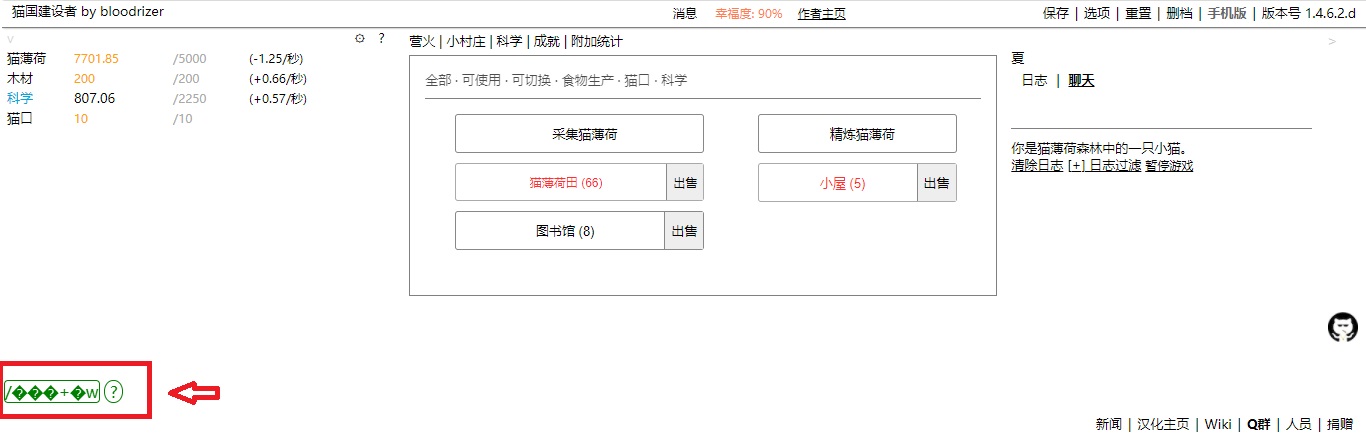1366x444 pixels.
Task: Open the GitHub cat icon link
Action: (1341, 327)
